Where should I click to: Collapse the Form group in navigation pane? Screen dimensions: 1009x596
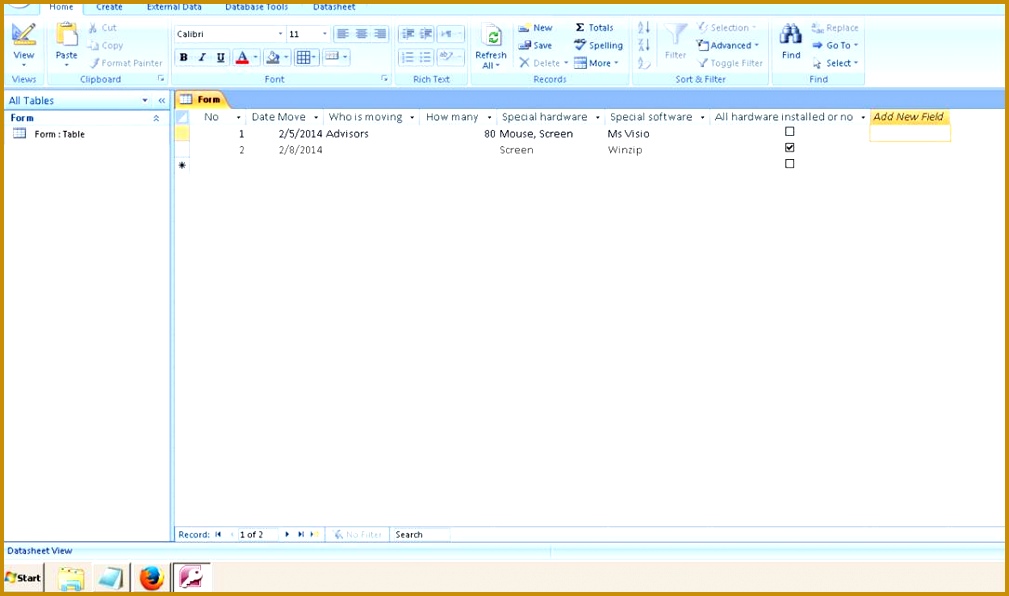coord(156,118)
